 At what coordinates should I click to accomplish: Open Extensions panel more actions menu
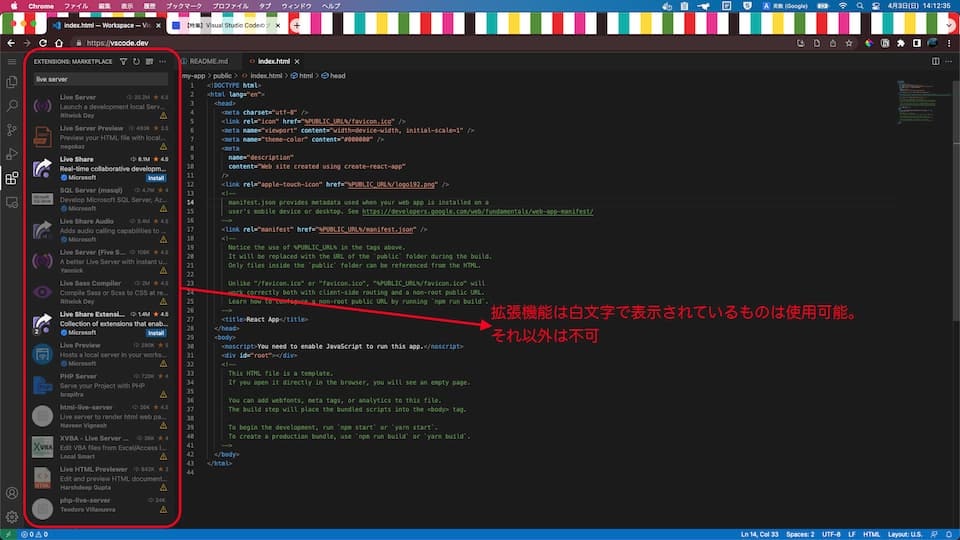click(162, 61)
